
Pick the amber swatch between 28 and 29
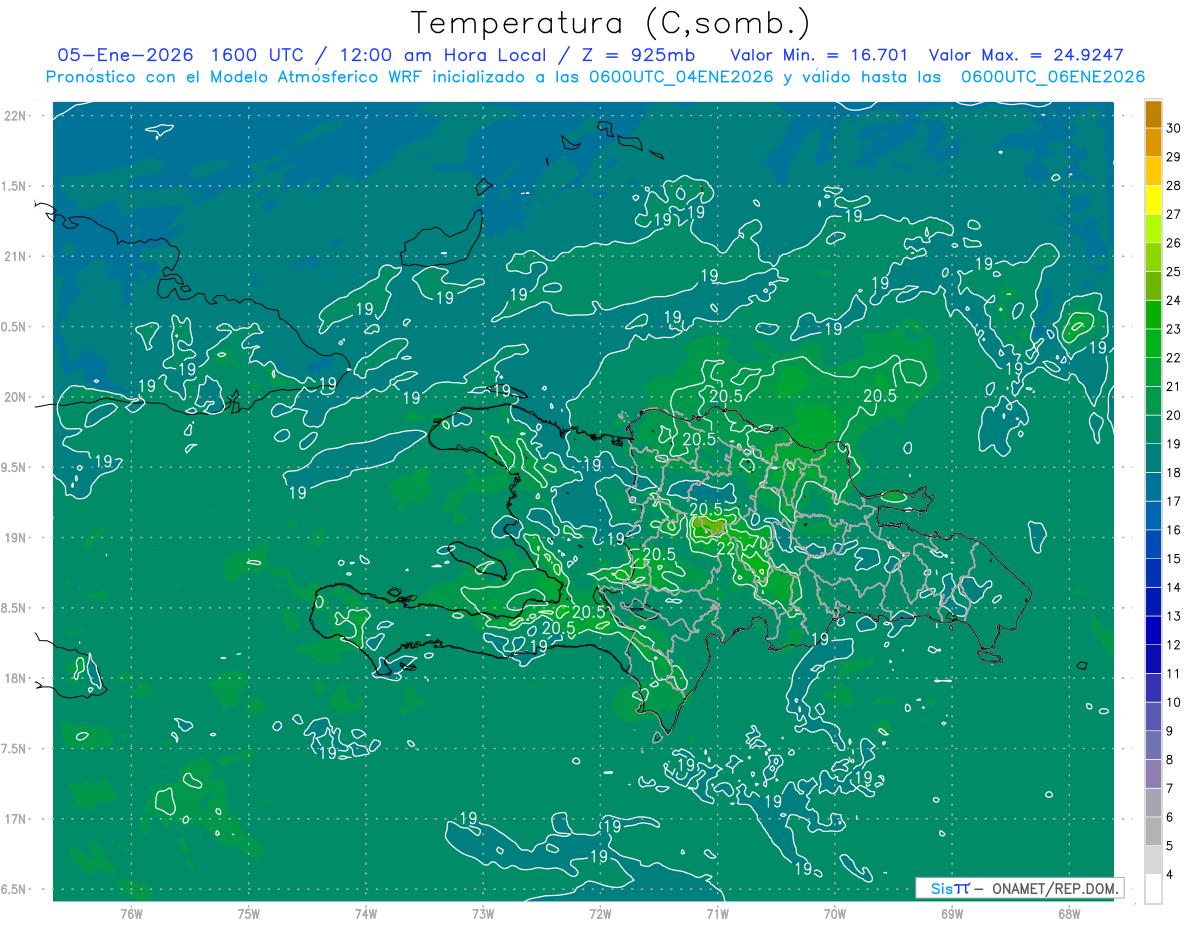pos(1153,172)
